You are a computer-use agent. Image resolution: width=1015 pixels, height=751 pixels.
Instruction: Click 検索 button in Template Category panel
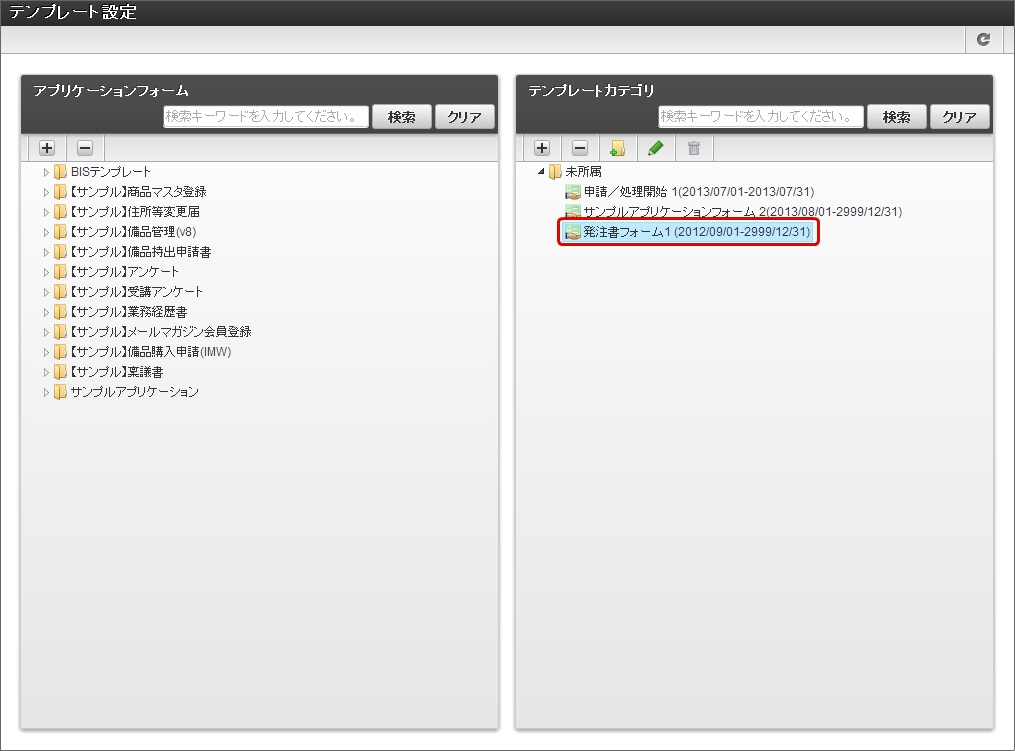click(897, 117)
